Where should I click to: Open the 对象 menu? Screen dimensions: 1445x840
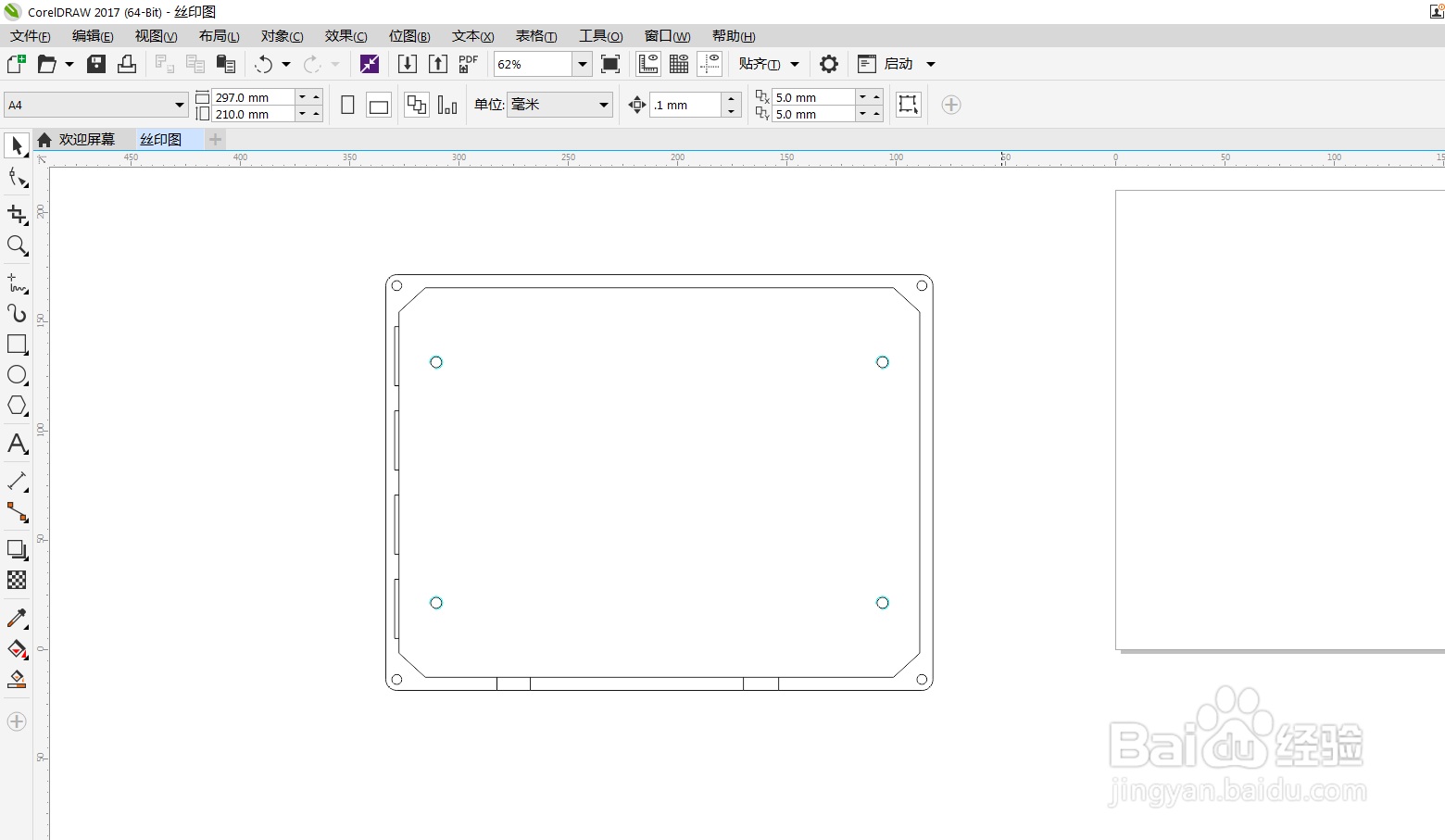282,36
